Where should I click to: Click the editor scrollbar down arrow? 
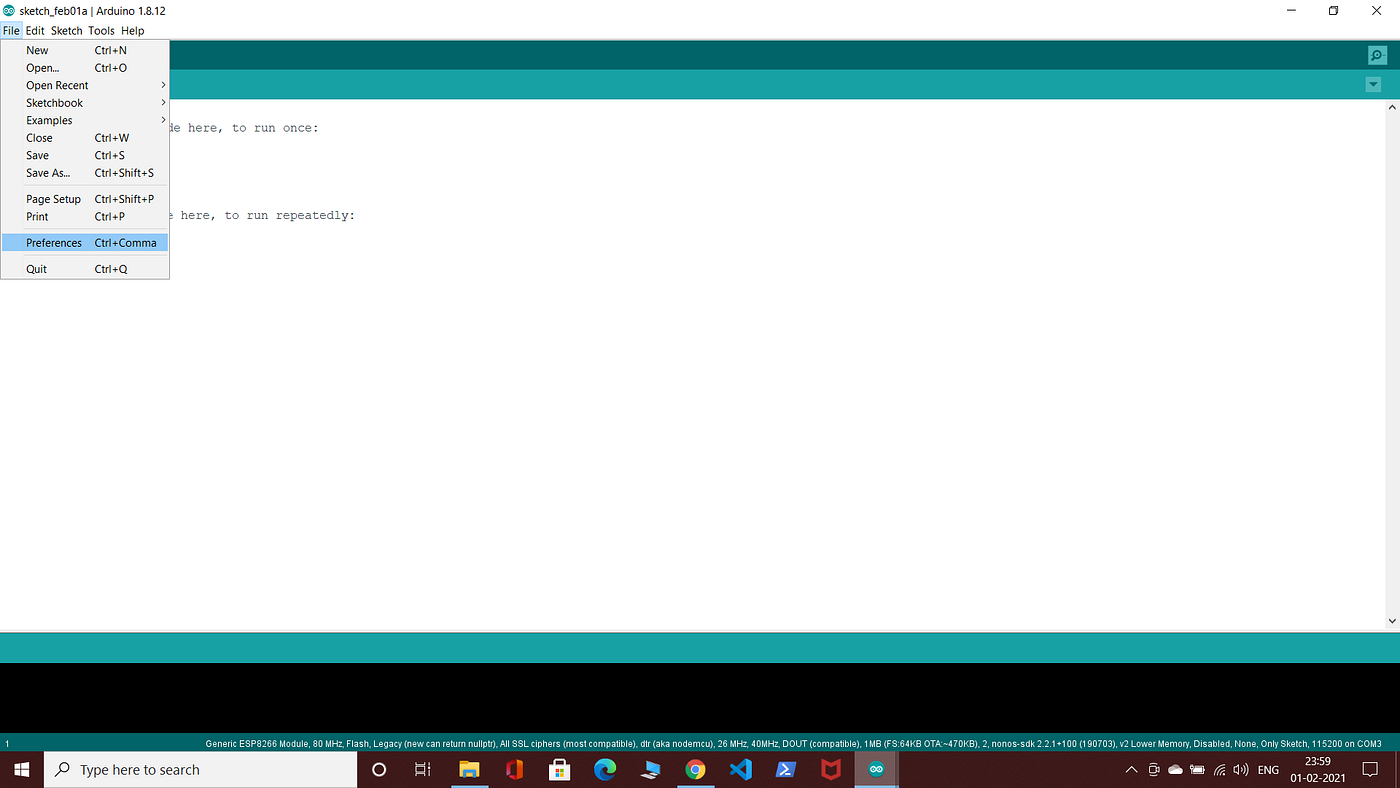pyautogui.click(x=1392, y=621)
